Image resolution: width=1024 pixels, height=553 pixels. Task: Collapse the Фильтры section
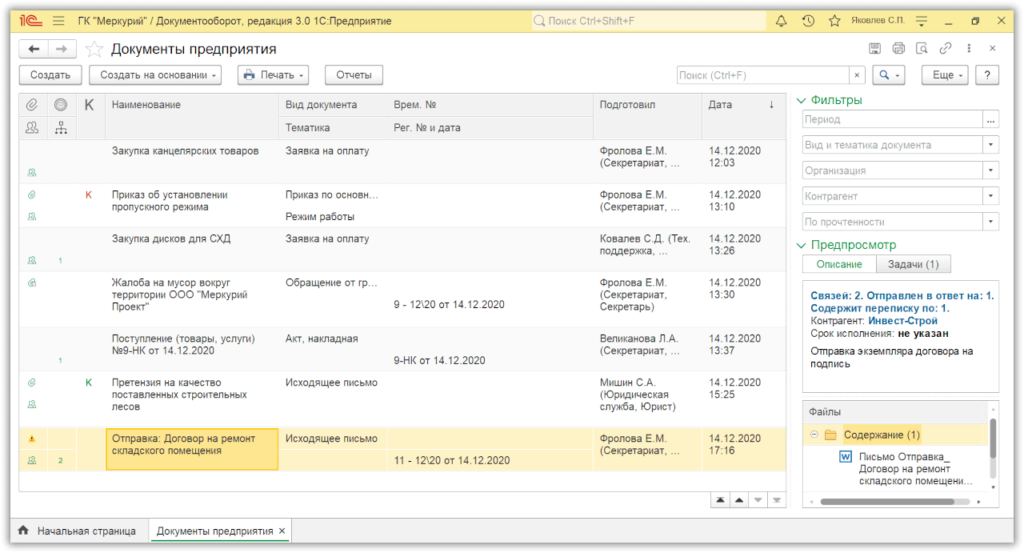tap(800, 100)
